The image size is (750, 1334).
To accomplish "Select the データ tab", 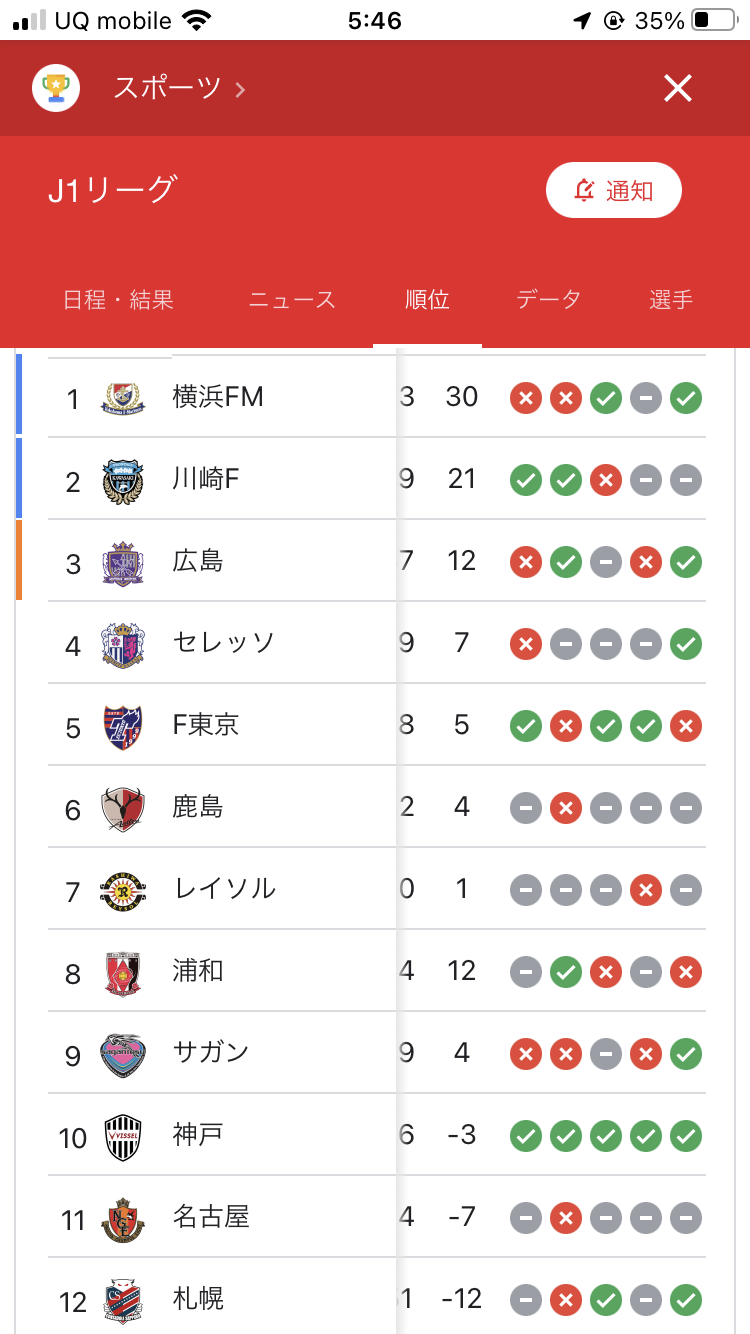I will coord(548,299).
